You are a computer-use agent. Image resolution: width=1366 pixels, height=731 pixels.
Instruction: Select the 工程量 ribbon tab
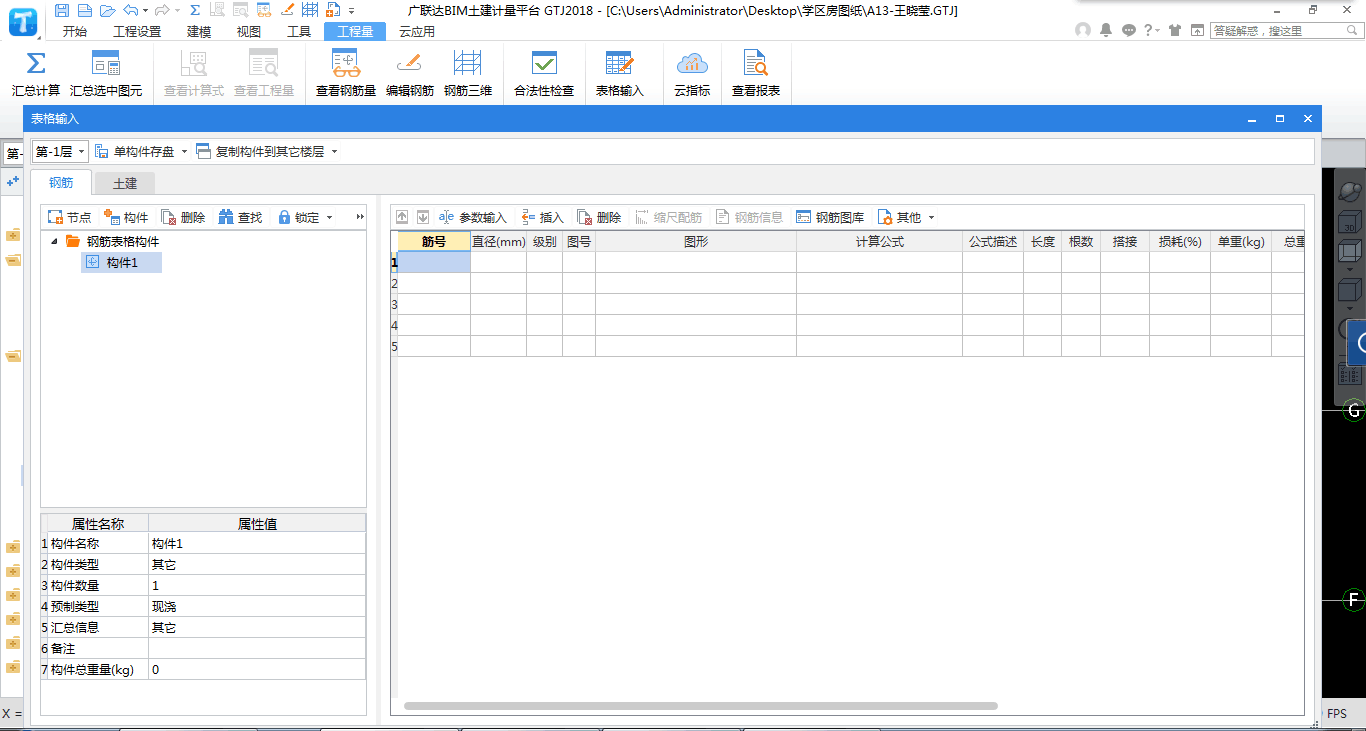coord(355,31)
